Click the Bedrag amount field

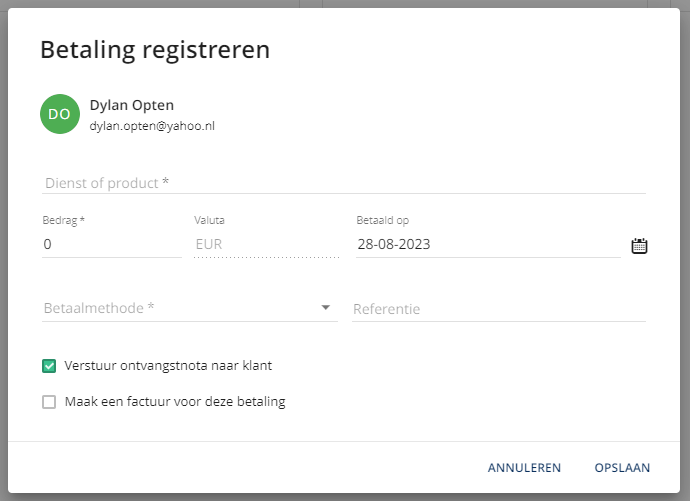112,244
